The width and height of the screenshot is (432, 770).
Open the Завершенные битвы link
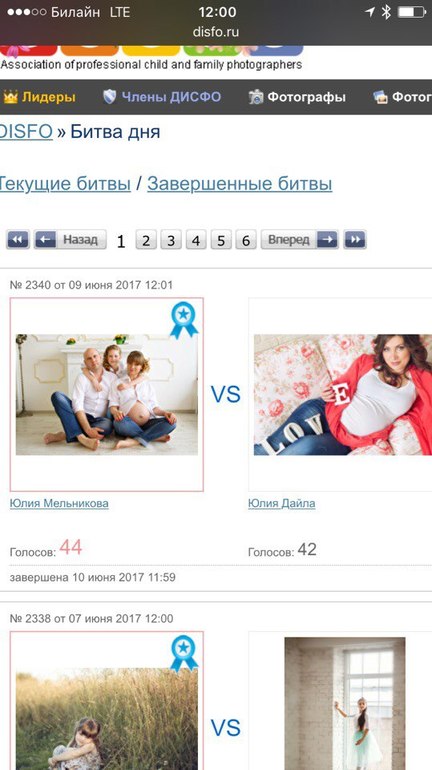tap(240, 184)
